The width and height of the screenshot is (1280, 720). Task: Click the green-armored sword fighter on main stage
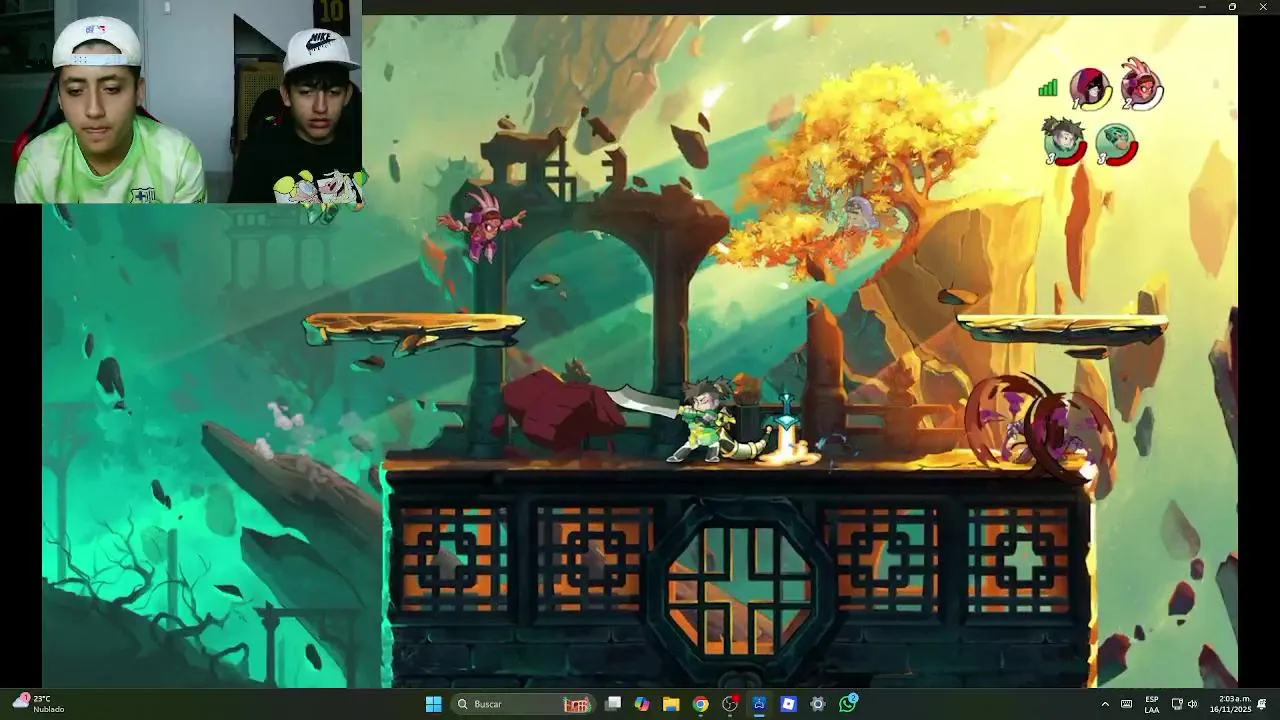point(705,420)
